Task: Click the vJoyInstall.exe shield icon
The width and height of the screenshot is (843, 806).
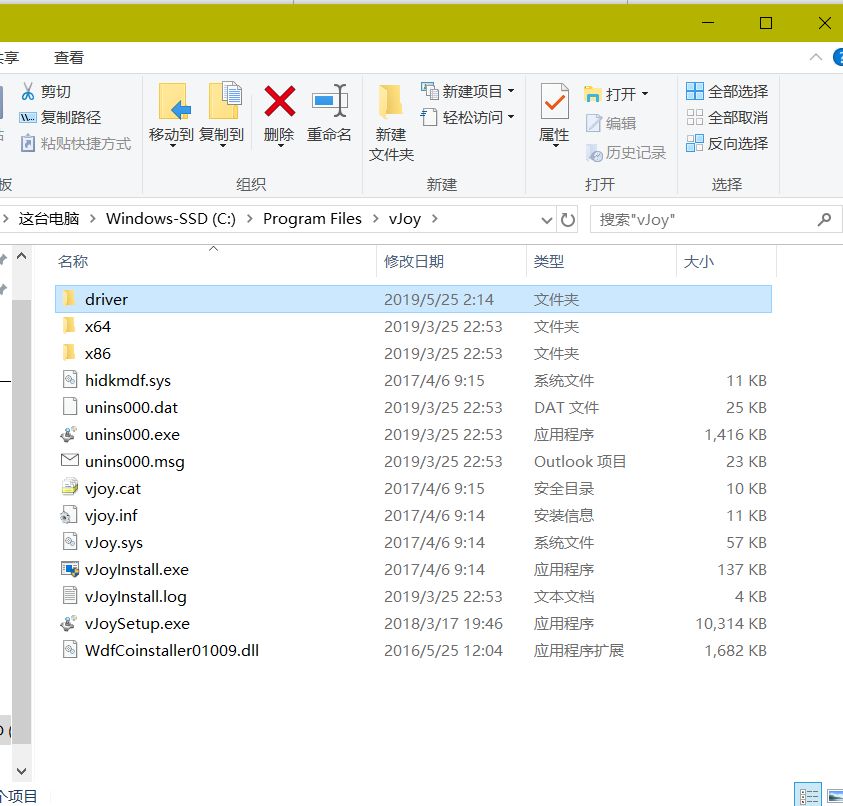Action: pos(70,569)
